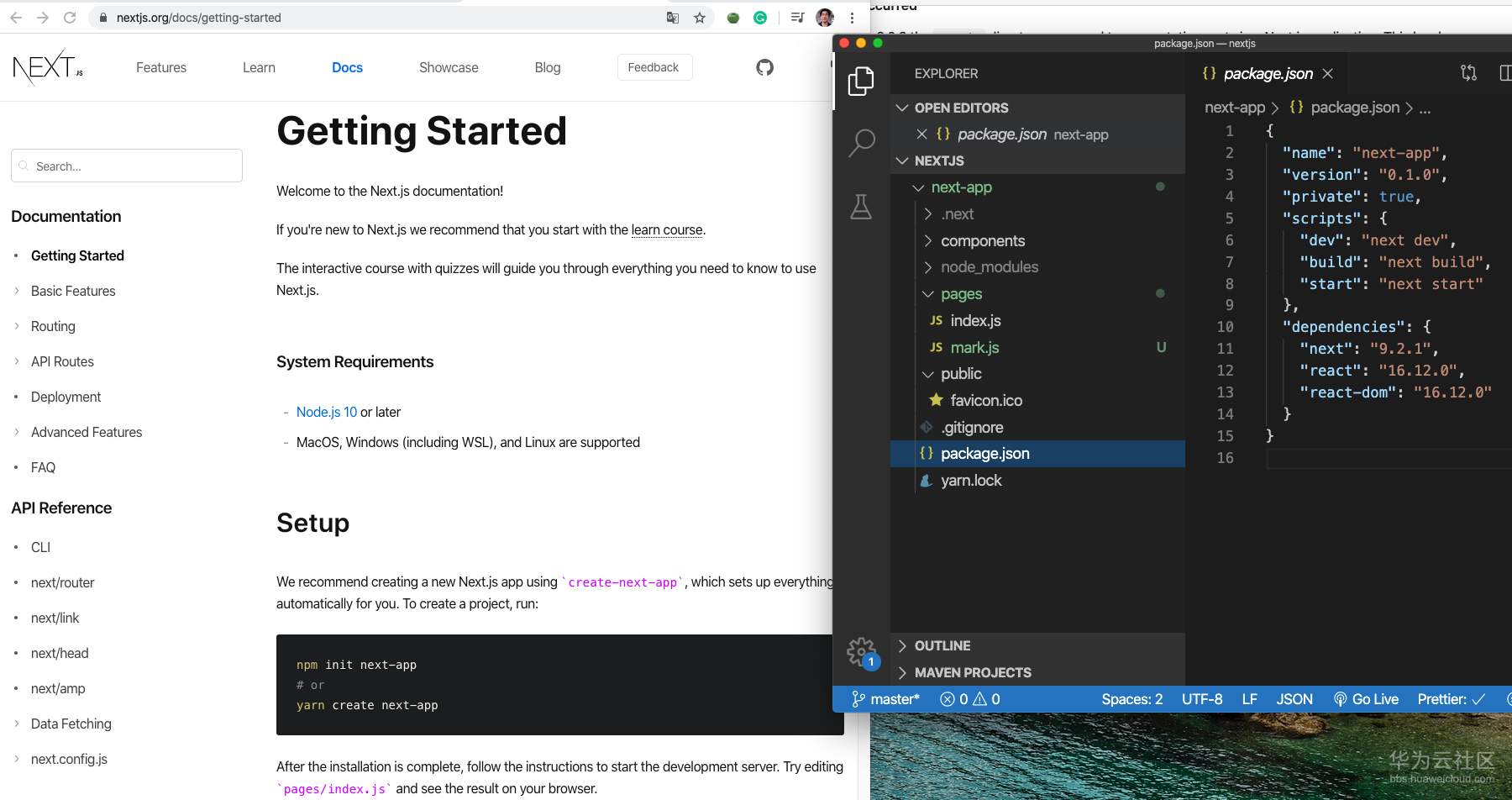Open the Search view in VS Code
The image size is (1512, 800).
click(861, 143)
